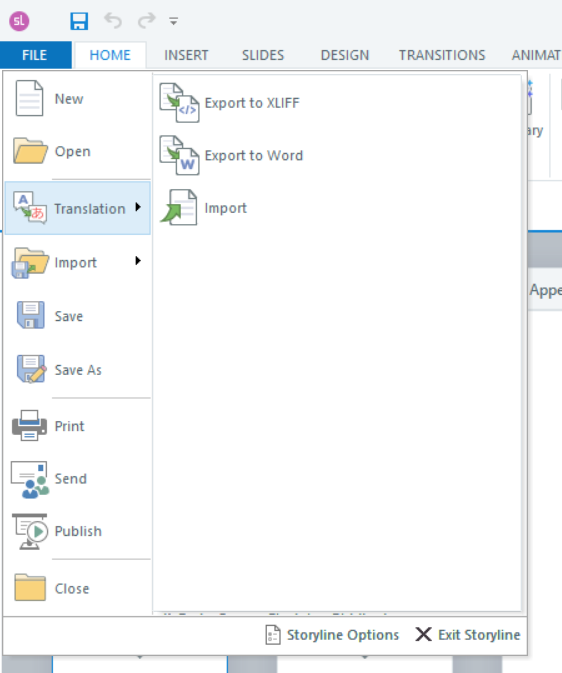Image resolution: width=562 pixels, height=673 pixels.
Task: Click the New document icon
Action: pos(29,98)
